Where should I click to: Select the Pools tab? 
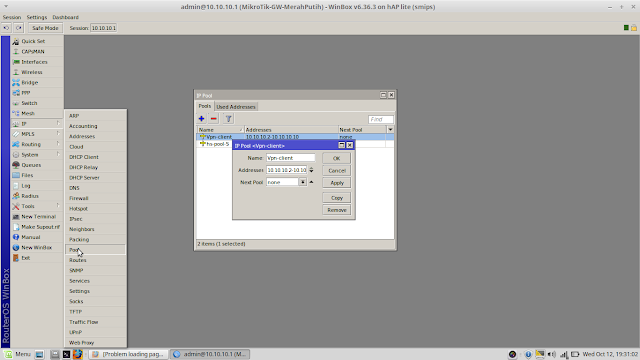(205, 106)
